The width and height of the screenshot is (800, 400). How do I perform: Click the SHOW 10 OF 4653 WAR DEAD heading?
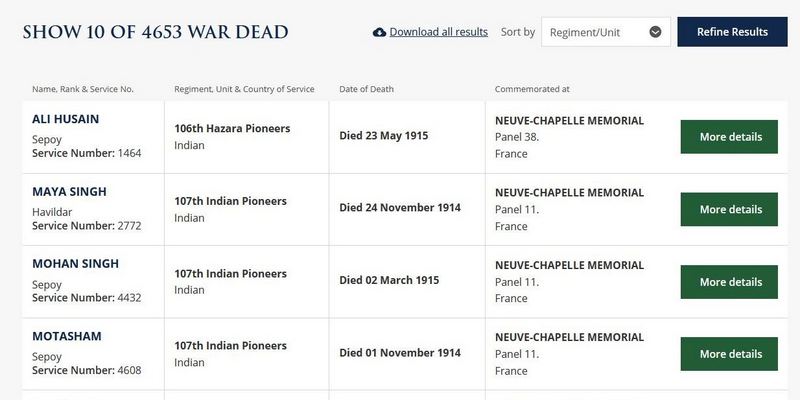coord(155,32)
